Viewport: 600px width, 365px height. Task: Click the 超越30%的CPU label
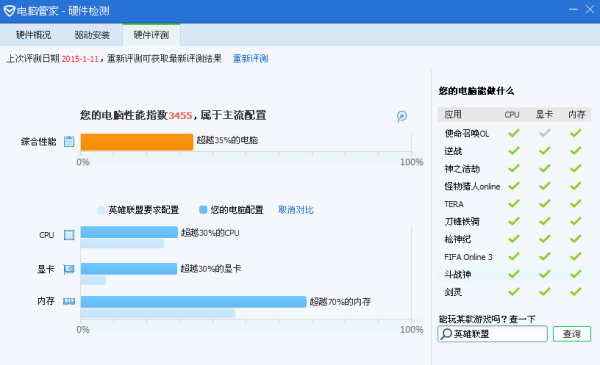pyautogui.click(x=210, y=233)
